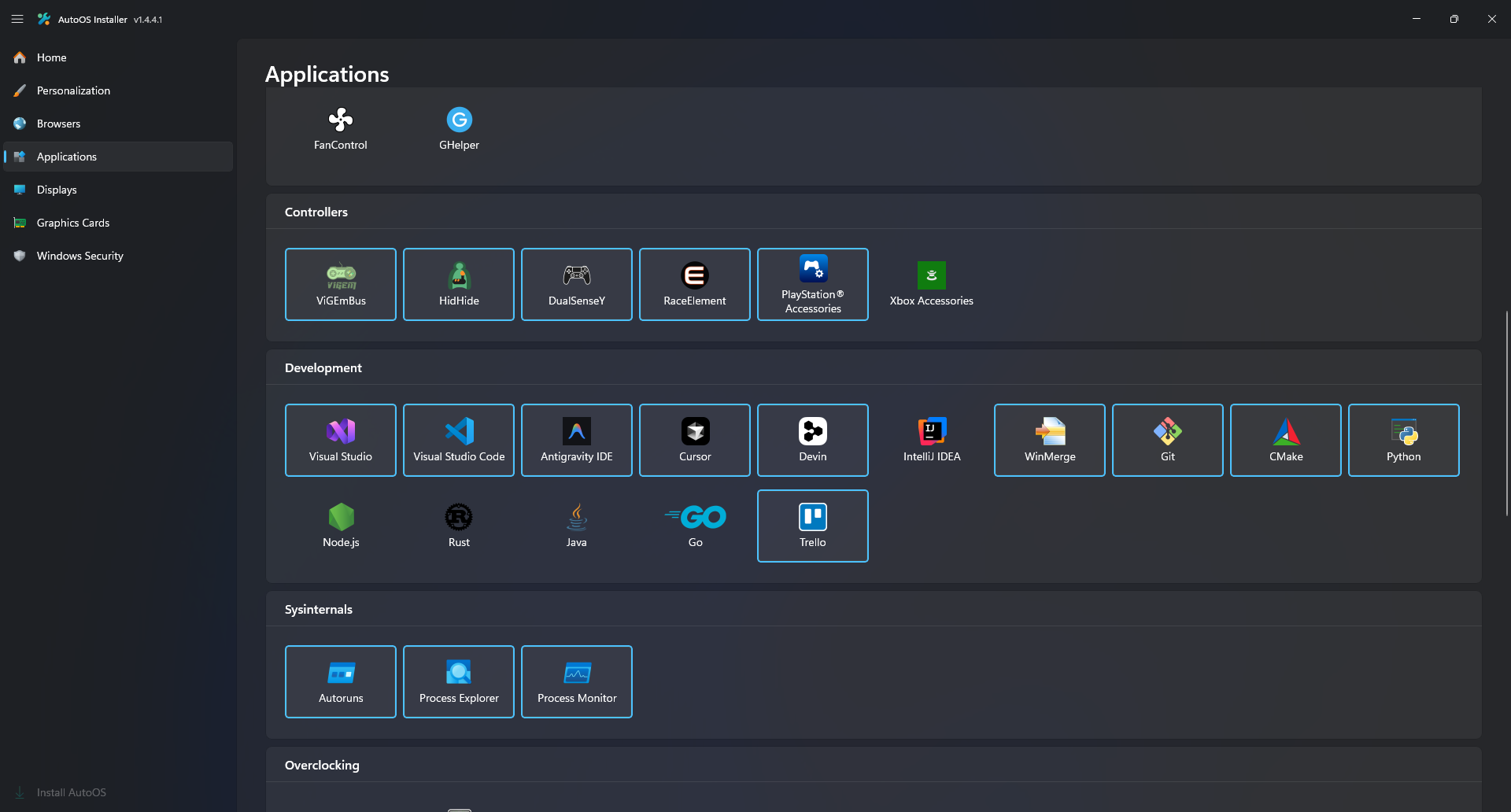Screen dimensions: 1511x812
Task: Select the GHelper app tile
Action: (459, 129)
